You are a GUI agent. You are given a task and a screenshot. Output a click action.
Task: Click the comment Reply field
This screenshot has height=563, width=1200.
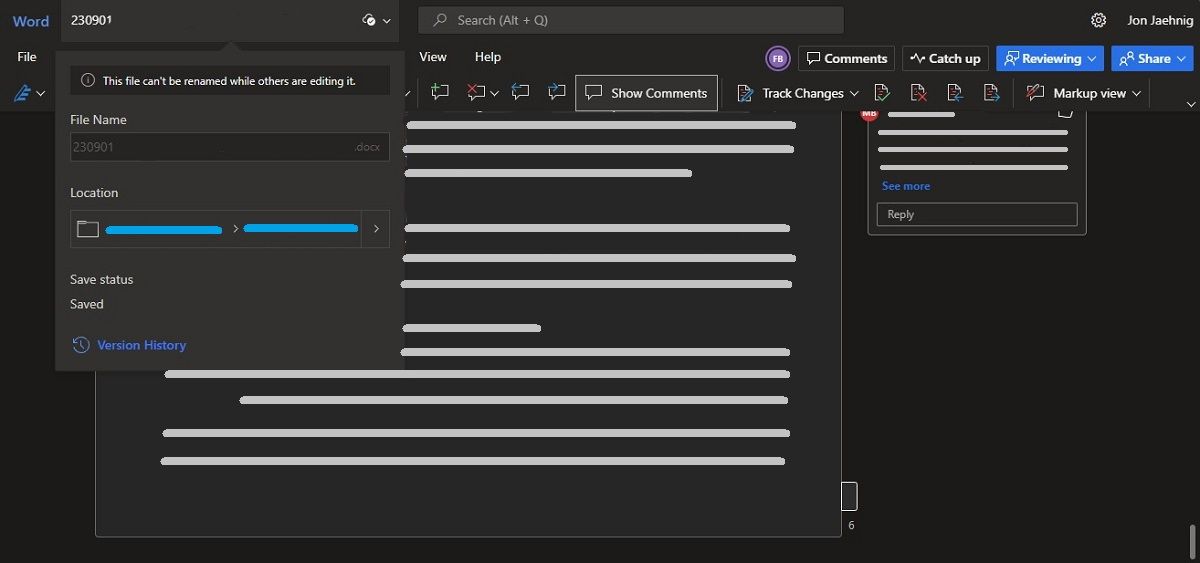pos(976,214)
